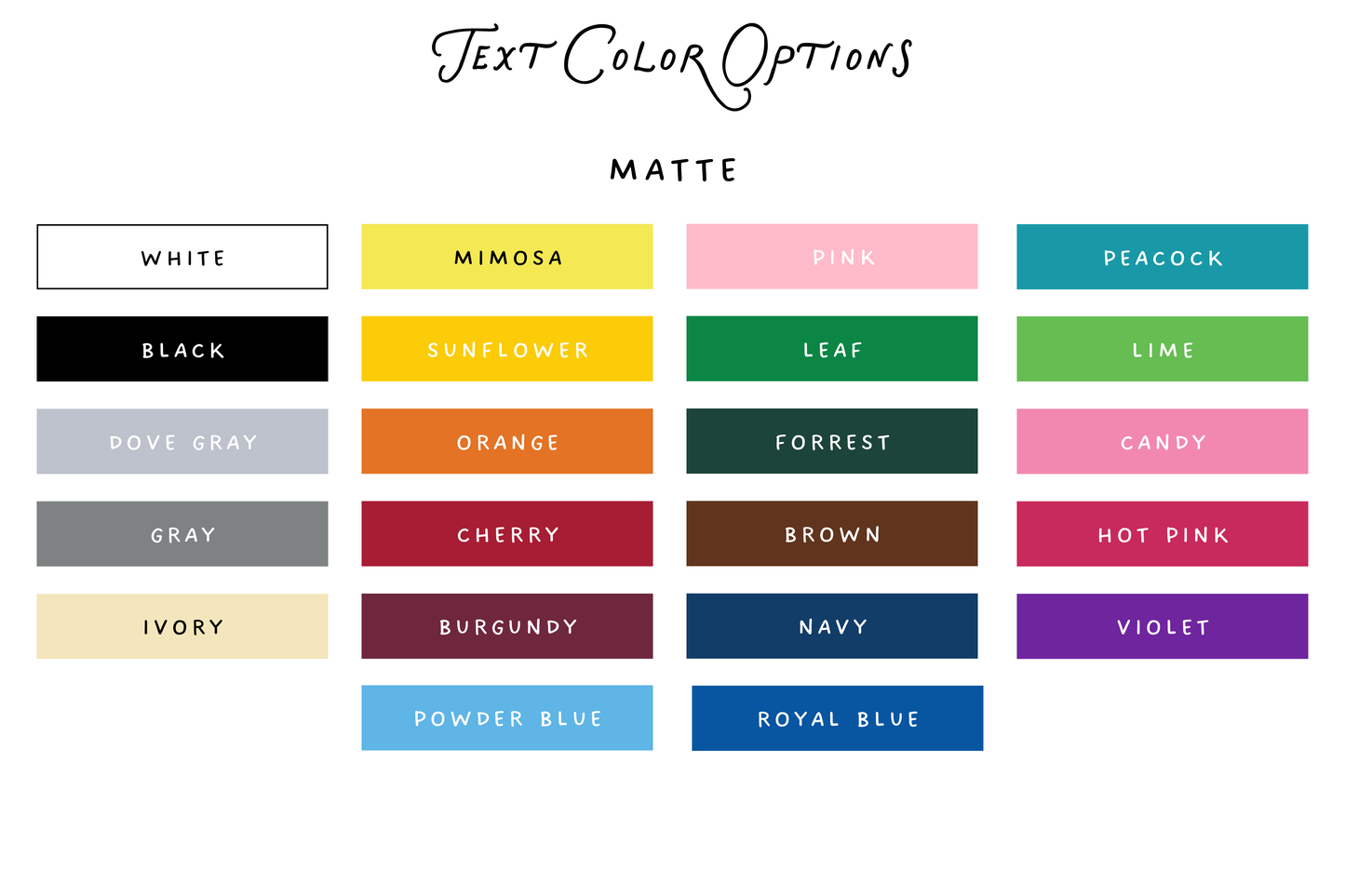Choose the Burgundy color option
The width and height of the screenshot is (1345, 896).
tap(507, 626)
